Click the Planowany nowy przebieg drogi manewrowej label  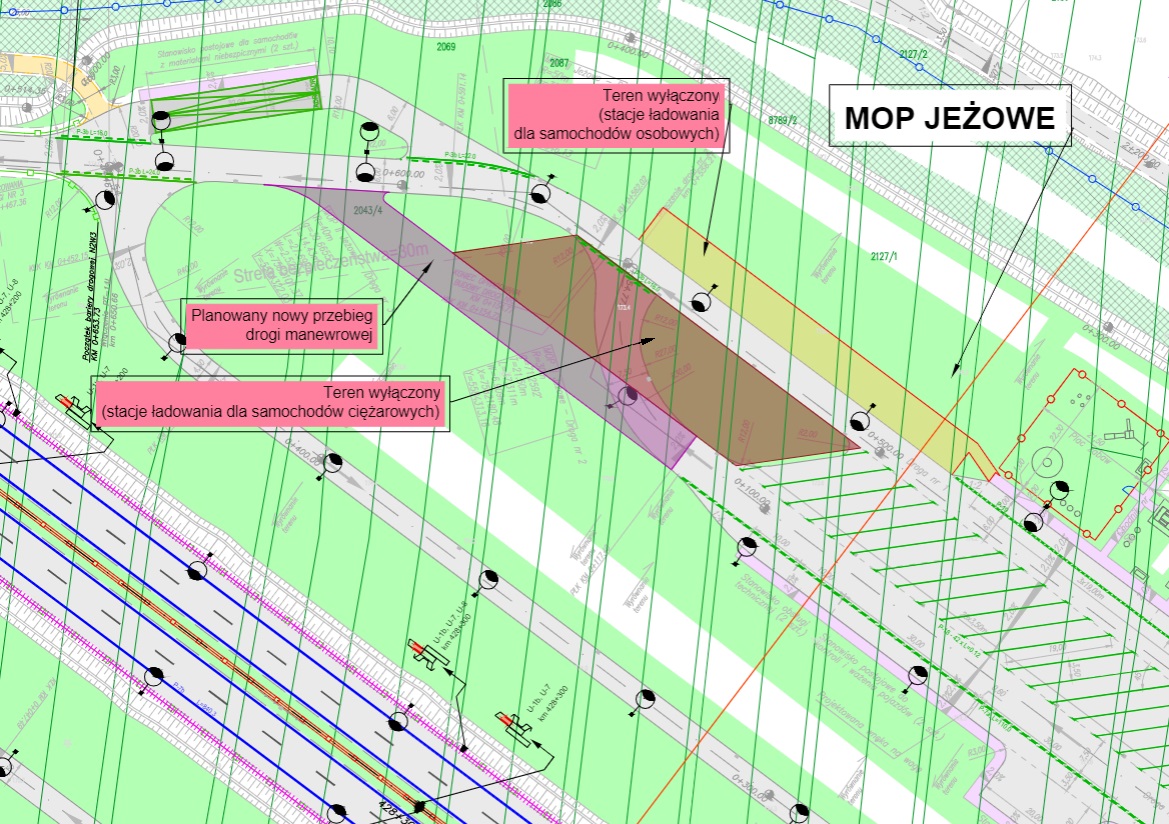[283, 324]
